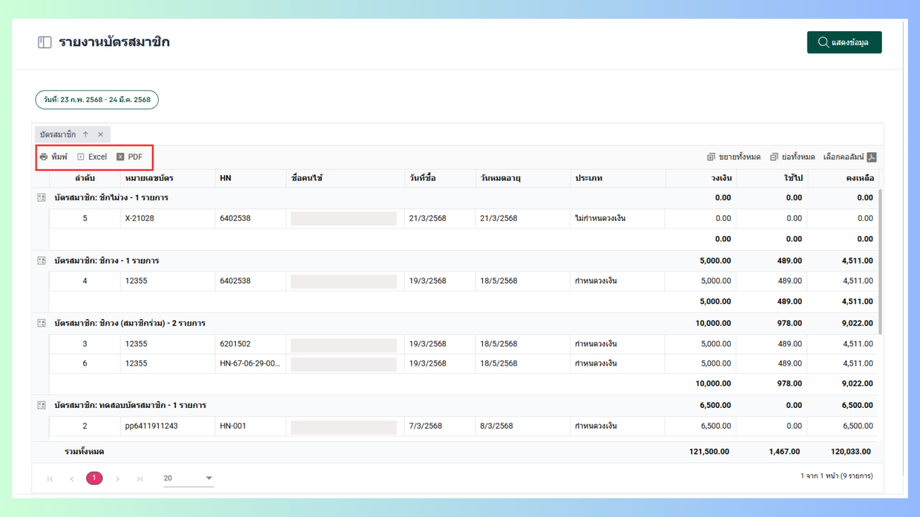Open the date range filter pill

[97, 100]
